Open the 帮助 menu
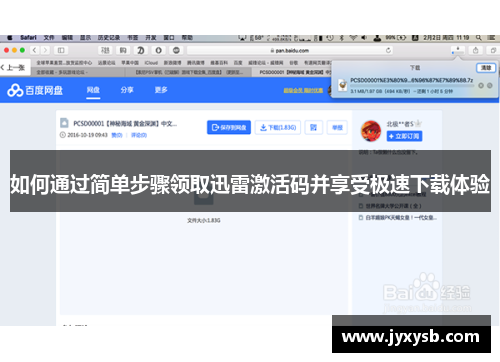 point(187,38)
